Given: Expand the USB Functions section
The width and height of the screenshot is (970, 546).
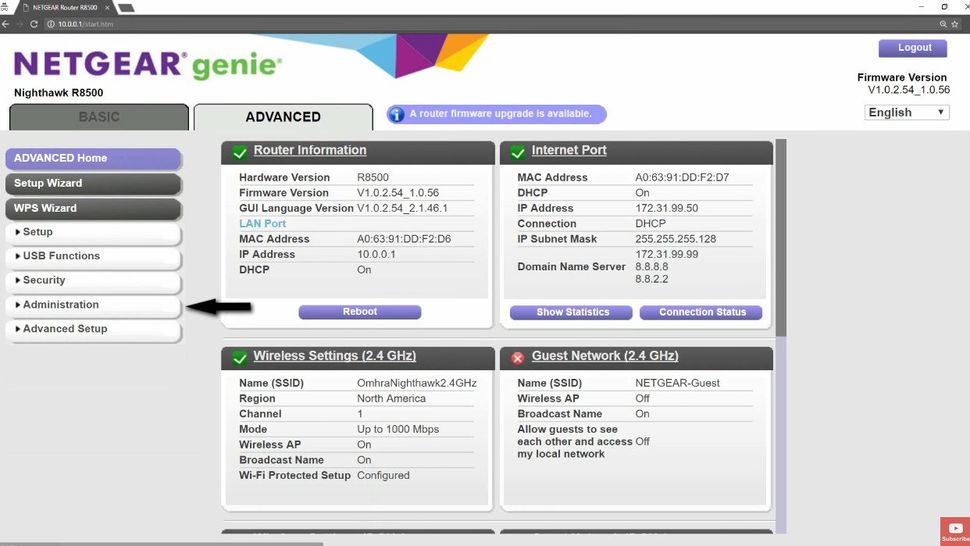Looking at the screenshot, I should pos(93,256).
